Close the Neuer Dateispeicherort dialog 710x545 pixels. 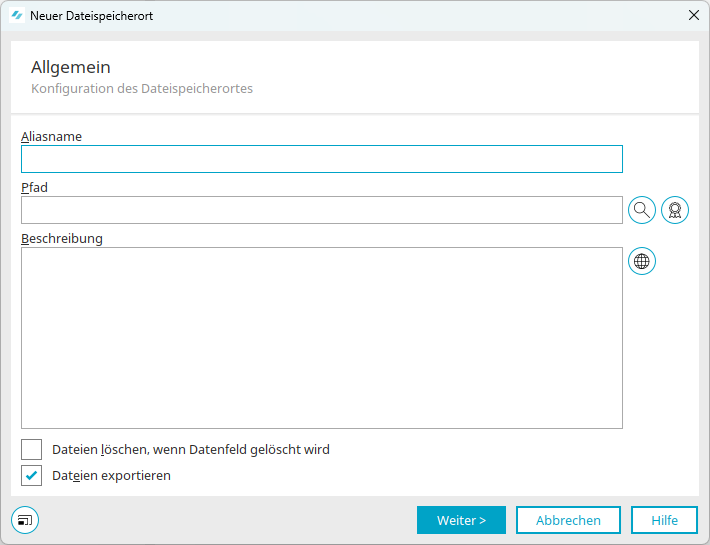693,16
